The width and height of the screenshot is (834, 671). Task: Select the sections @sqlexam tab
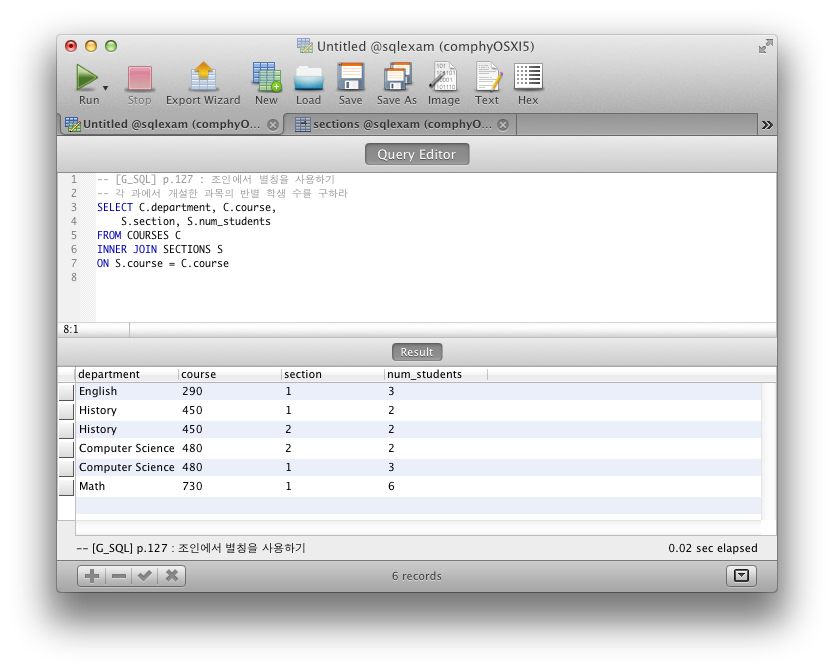coord(402,124)
